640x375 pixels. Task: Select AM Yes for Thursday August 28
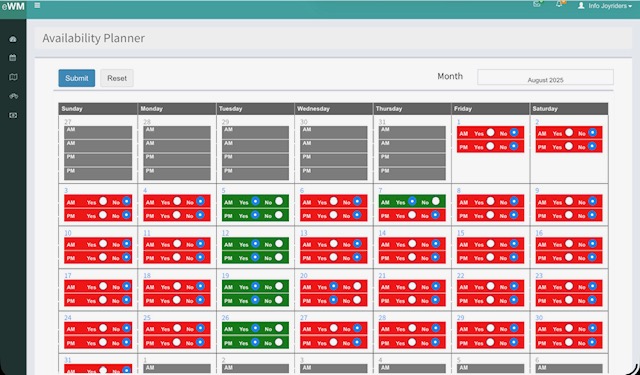pyautogui.click(x=412, y=328)
